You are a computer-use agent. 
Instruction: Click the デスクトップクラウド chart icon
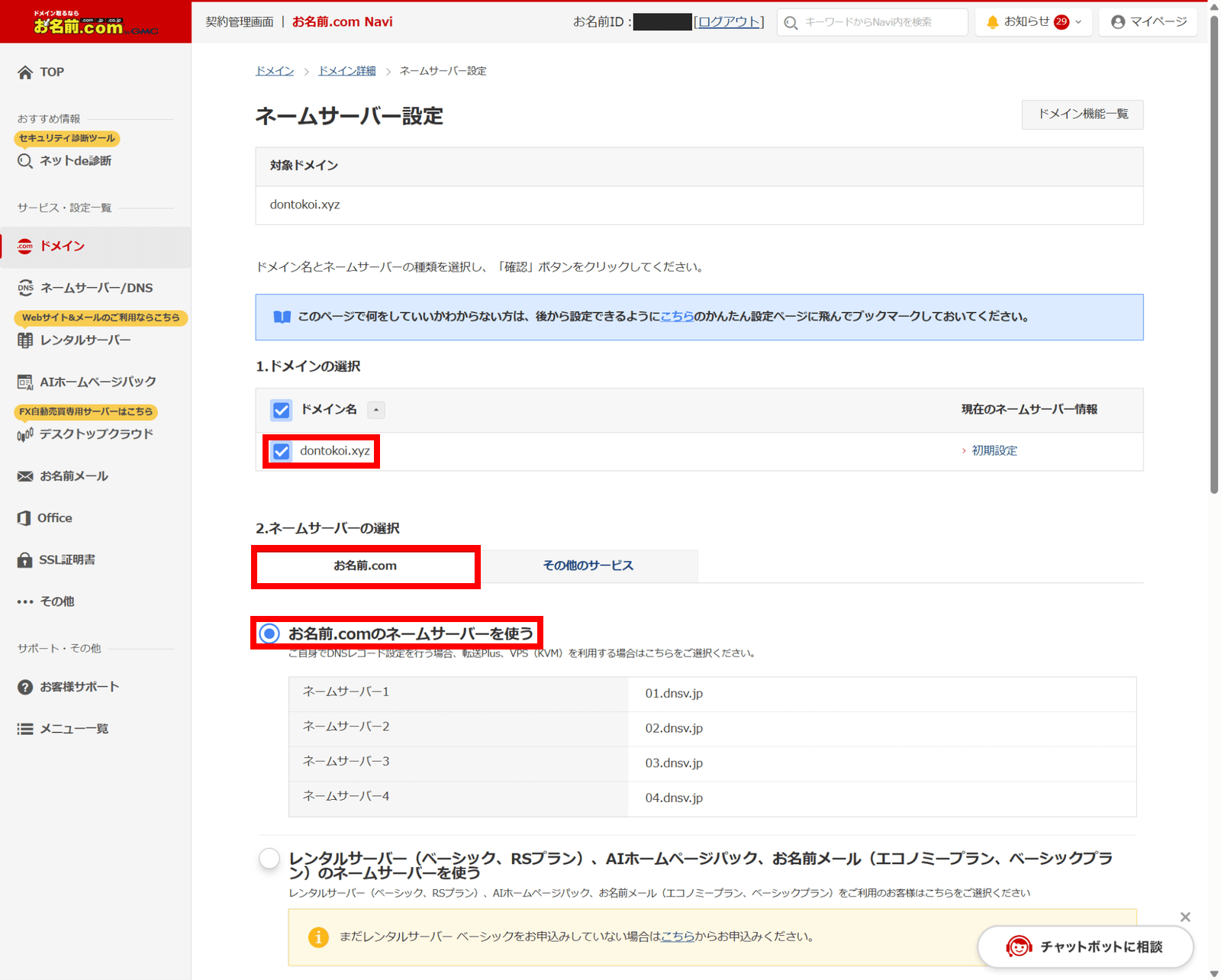25,434
